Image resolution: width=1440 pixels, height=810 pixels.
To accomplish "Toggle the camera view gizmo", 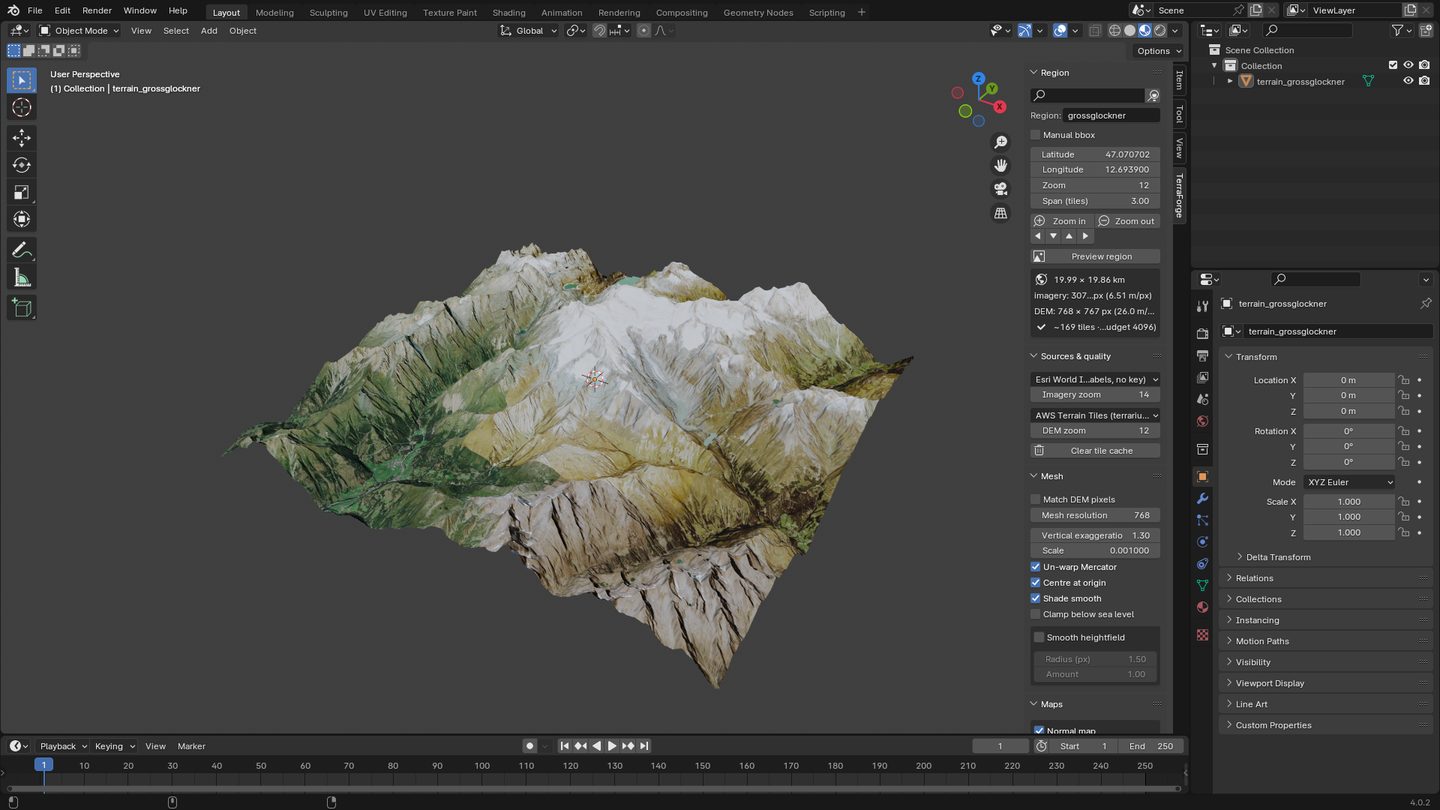I will pos(1001,189).
